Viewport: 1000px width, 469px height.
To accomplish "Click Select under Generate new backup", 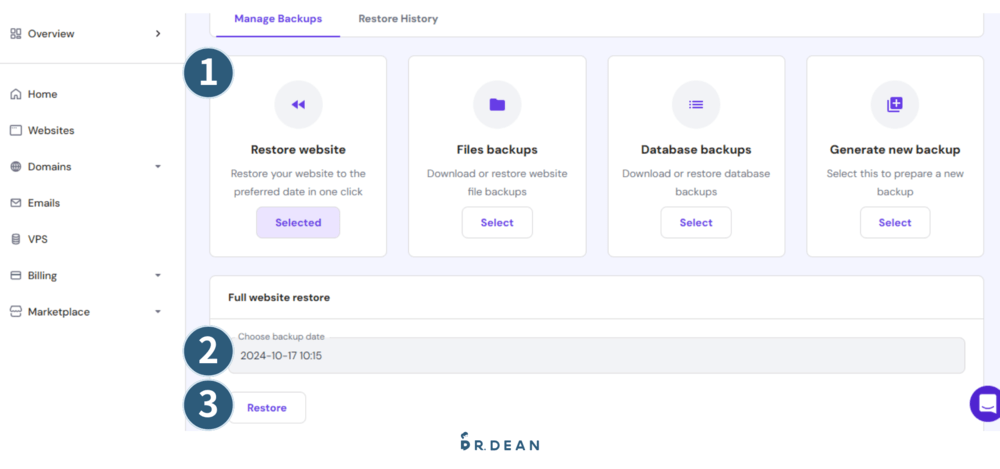I will click(x=894, y=223).
